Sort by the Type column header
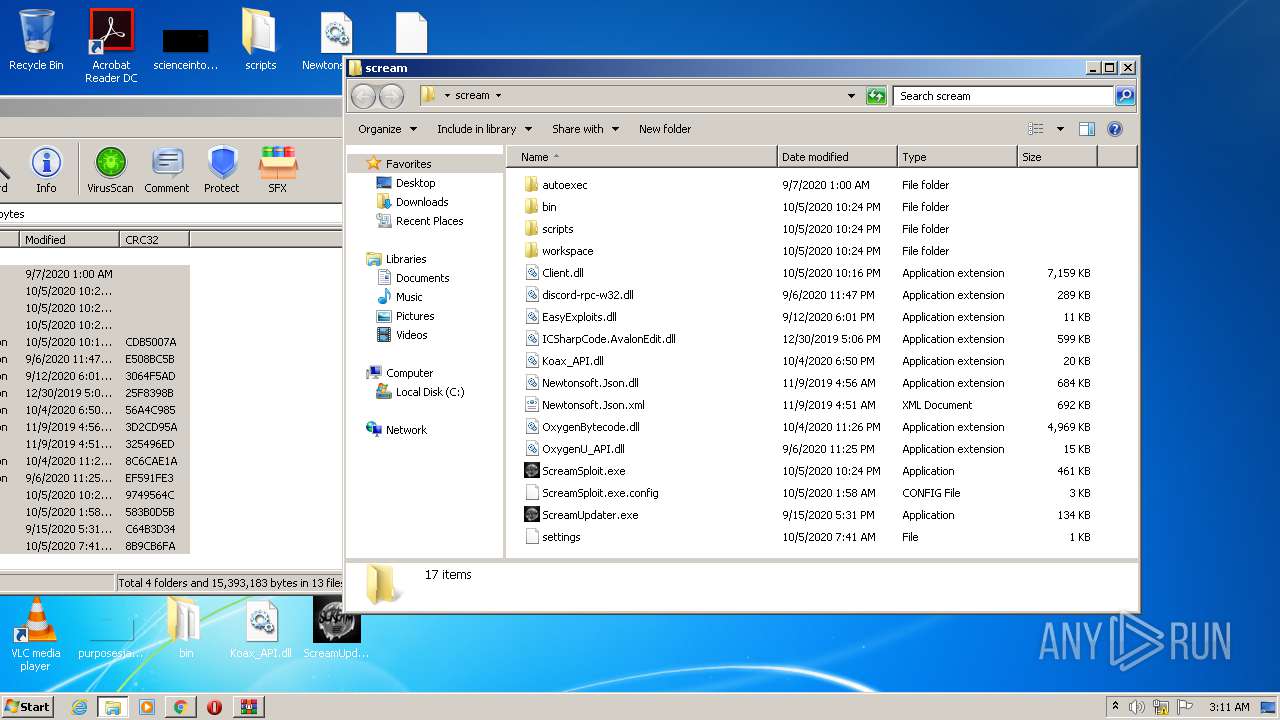 957,157
